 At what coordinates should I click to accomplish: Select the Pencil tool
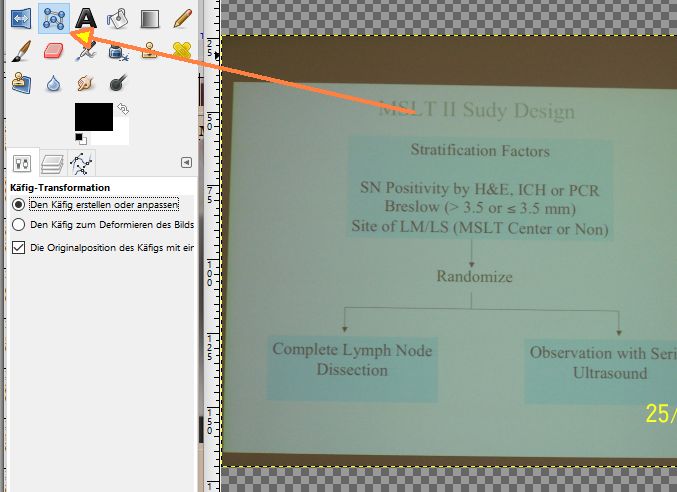pos(182,17)
